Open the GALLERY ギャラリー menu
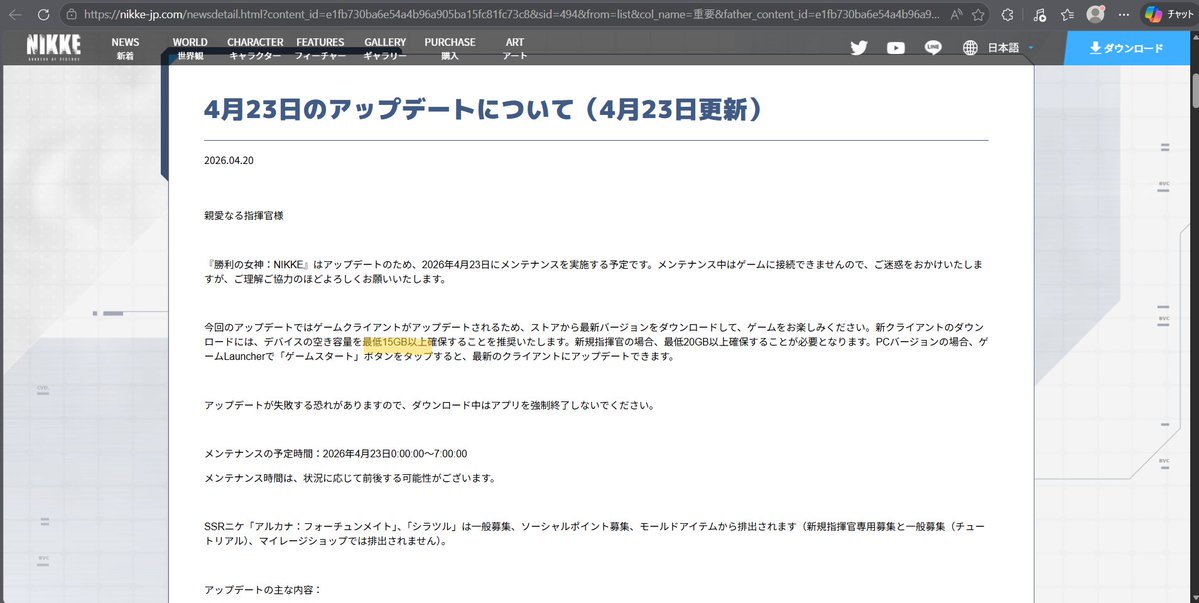This screenshot has height=603, width=1199. [x=385, y=48]
